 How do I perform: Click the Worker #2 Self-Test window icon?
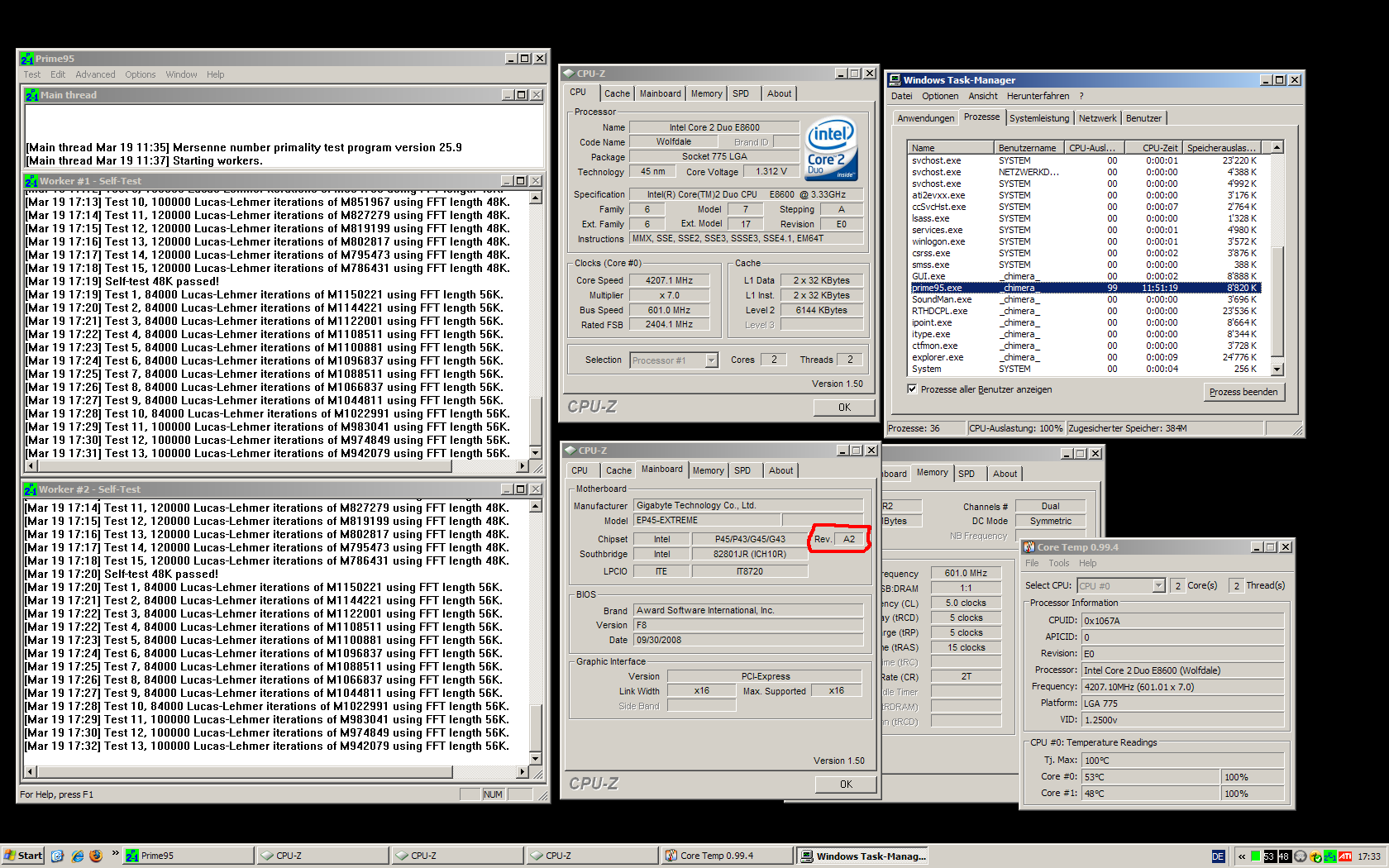coord(31,489)
